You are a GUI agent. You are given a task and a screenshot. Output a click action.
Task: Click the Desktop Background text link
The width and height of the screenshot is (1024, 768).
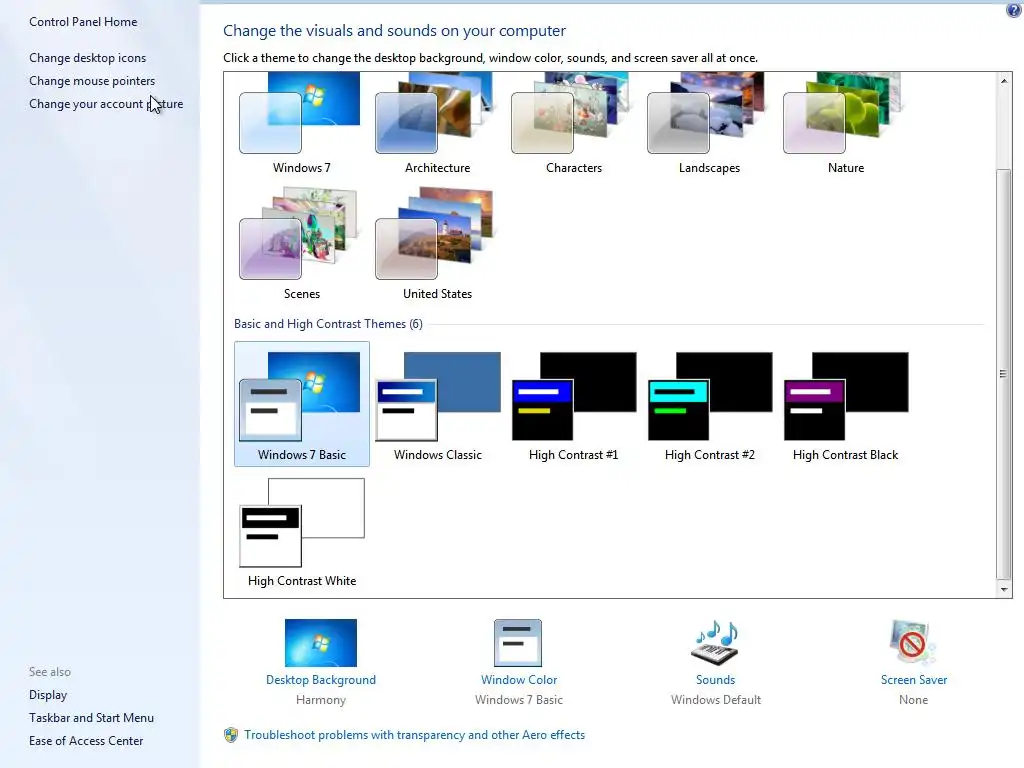321,680
